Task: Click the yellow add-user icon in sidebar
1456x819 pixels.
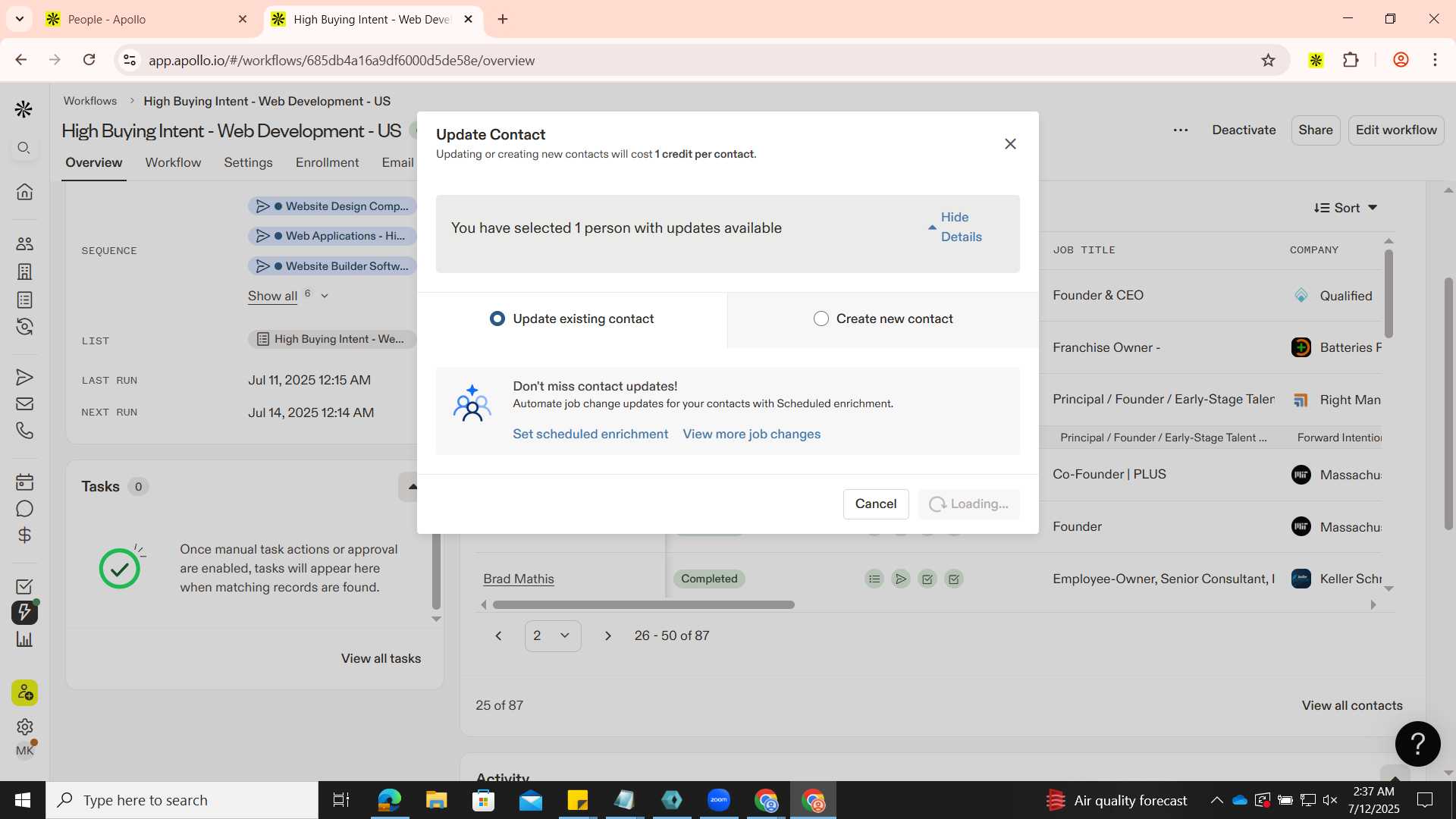Action: point(24,693)
